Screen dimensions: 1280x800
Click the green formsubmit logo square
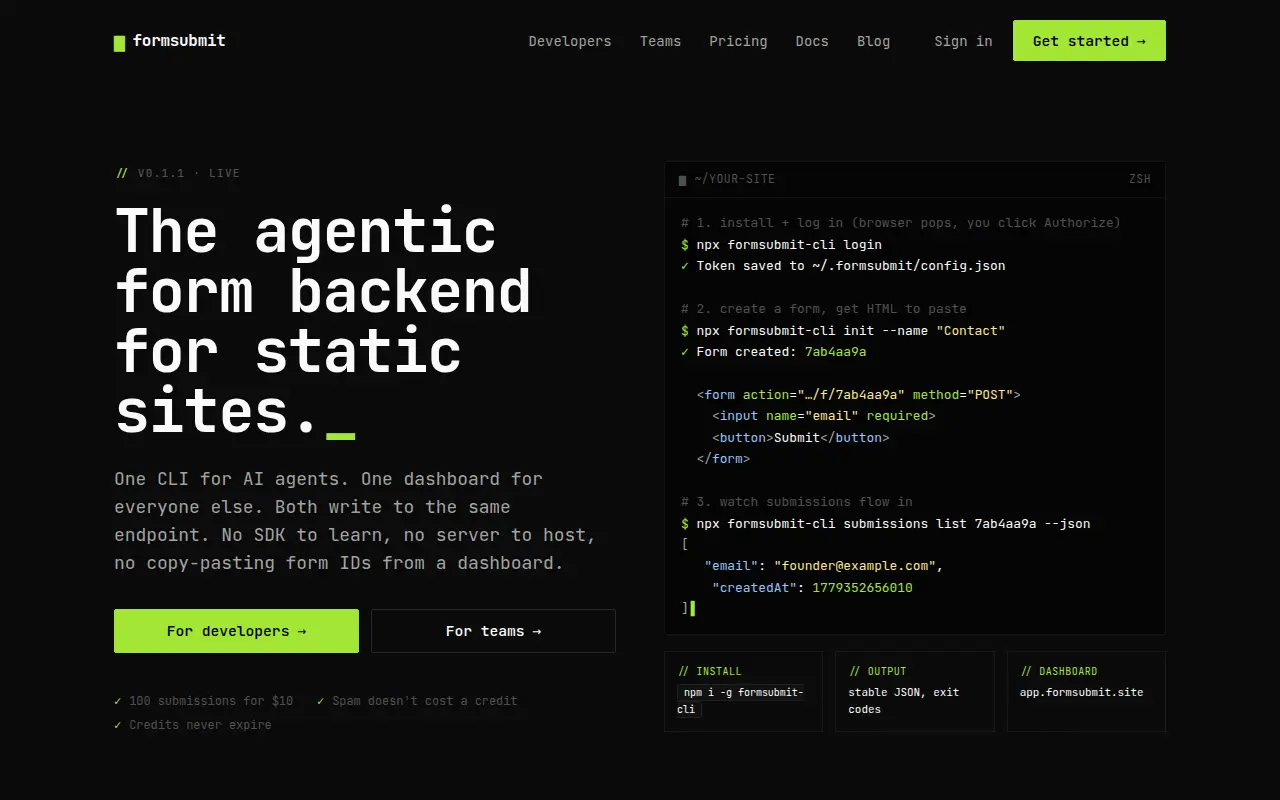coord(119,43)
